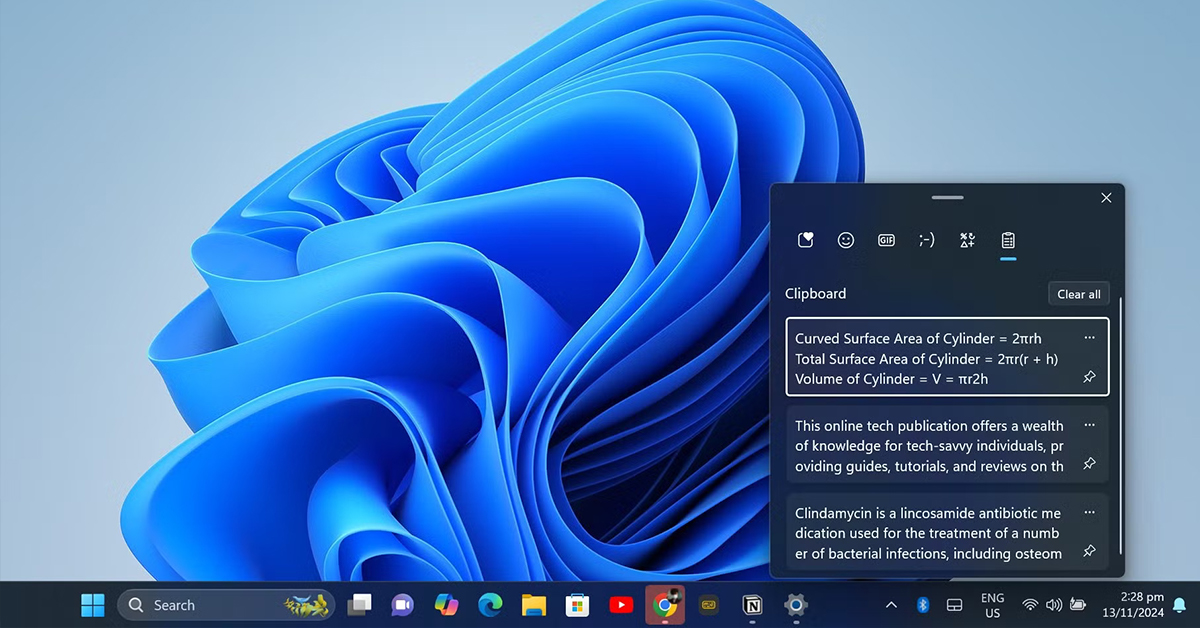This screenshot has height=628, width=1200.
Task: Open Microsoft Copilot from the taskbar
Action: 446,605
